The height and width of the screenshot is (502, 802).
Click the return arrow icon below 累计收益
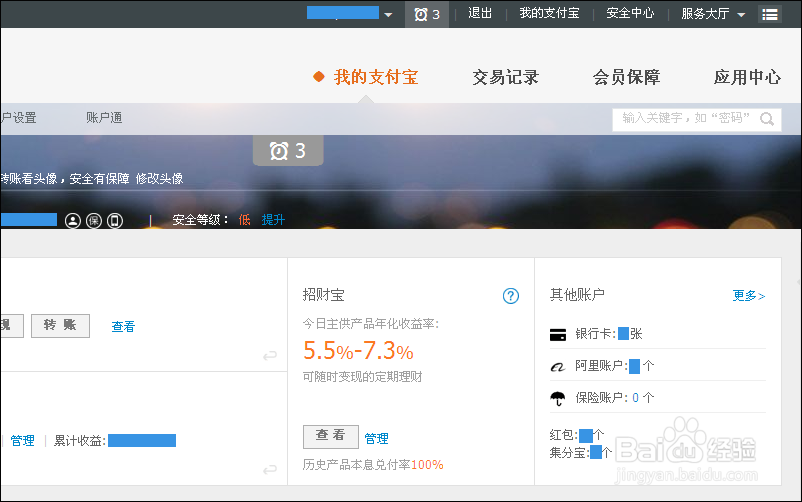[270, 469]
